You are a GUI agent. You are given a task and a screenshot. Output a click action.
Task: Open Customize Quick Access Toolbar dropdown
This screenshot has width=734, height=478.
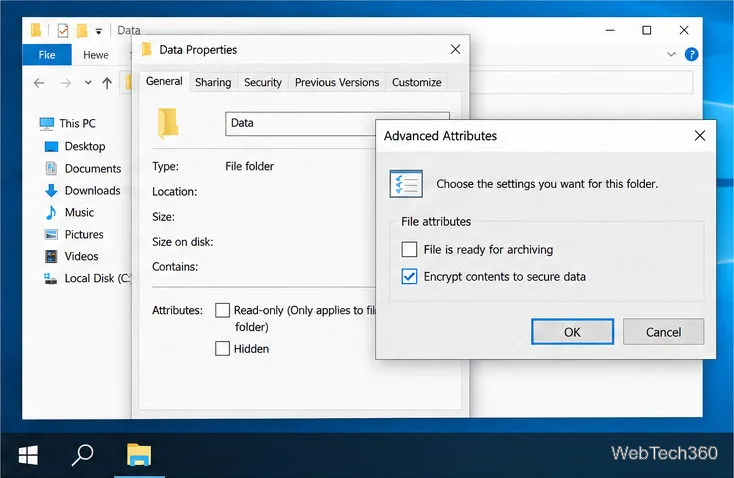point(98,31)
